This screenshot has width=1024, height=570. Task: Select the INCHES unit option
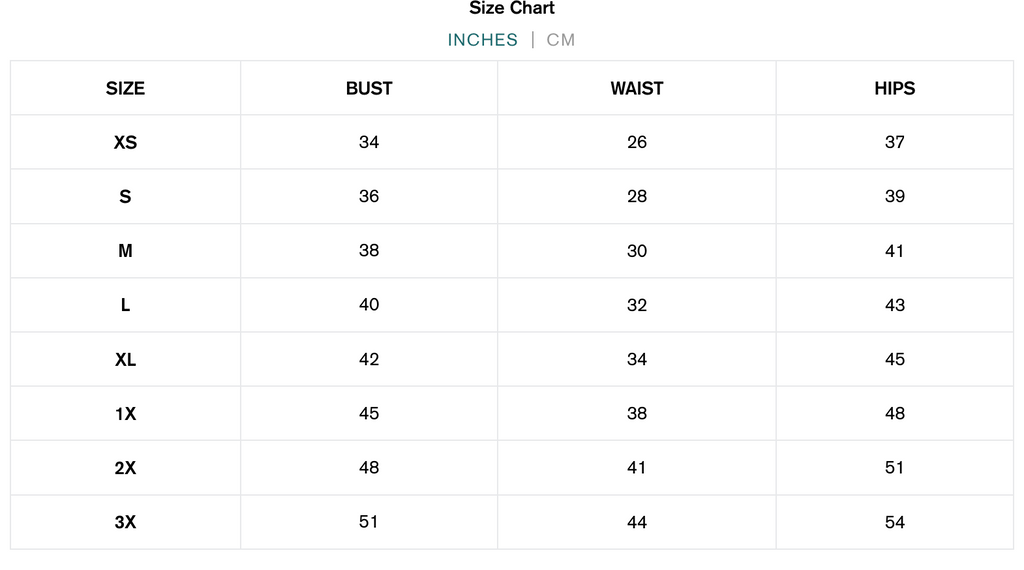(483, 40)
